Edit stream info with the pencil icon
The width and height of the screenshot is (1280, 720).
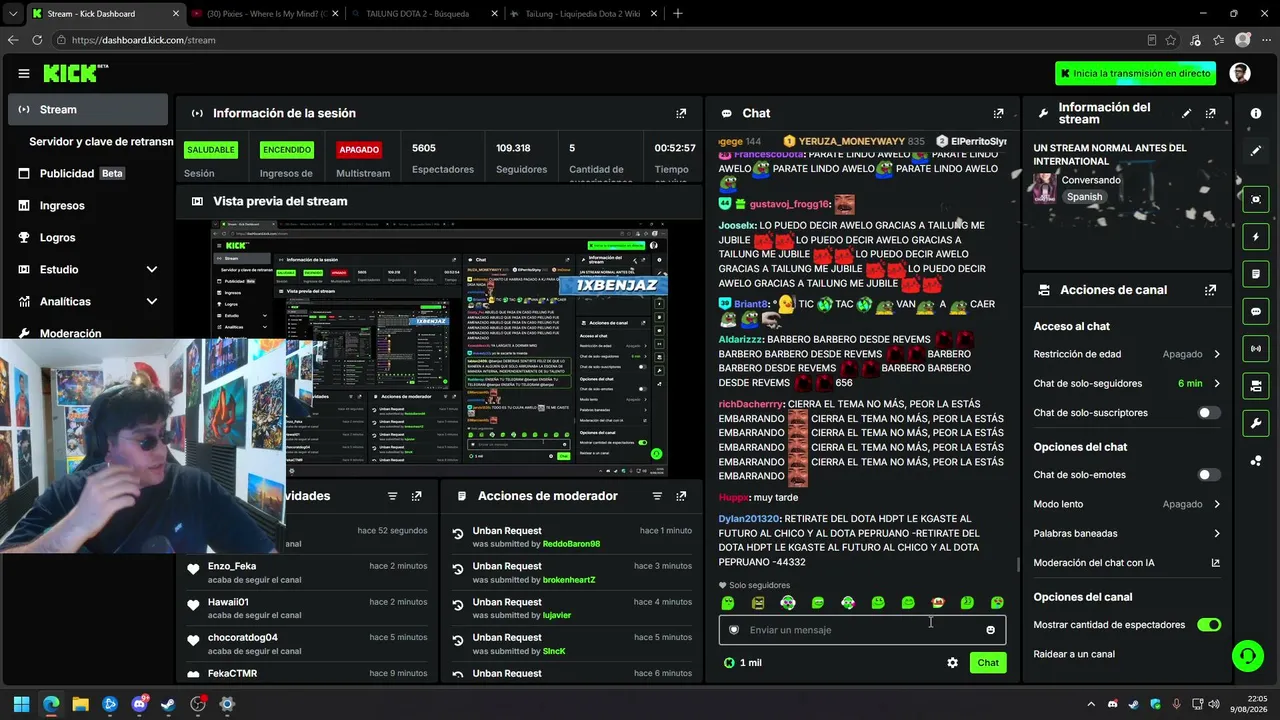[1187, 114]
